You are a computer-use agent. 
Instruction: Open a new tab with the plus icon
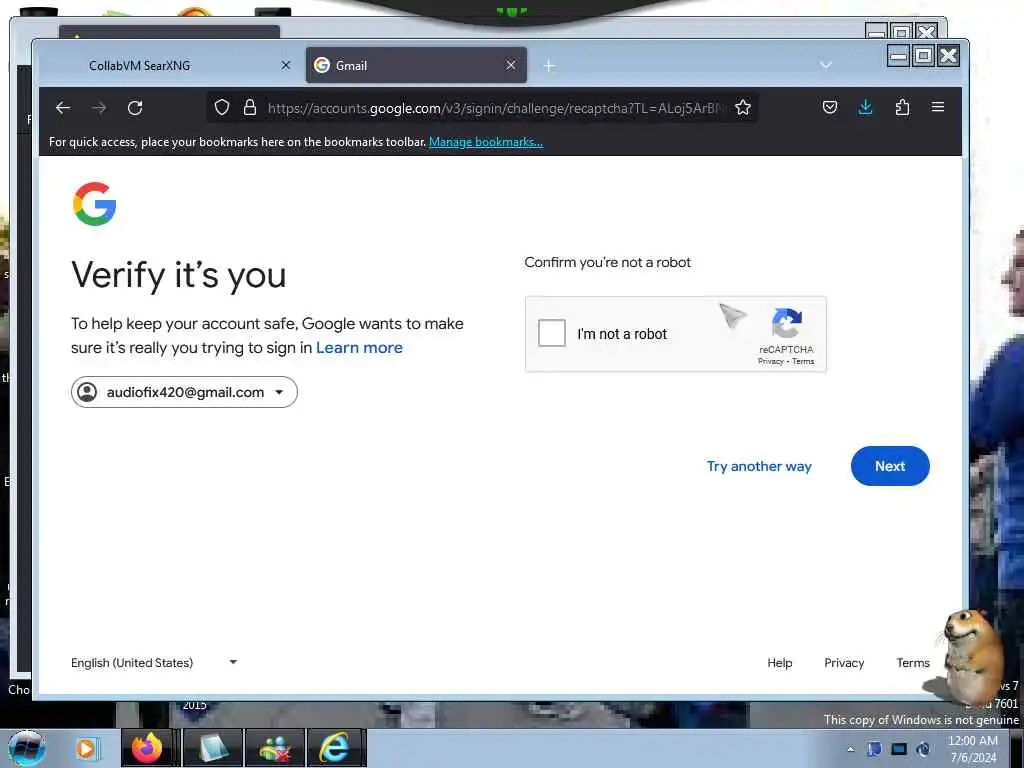click(549, 66)
